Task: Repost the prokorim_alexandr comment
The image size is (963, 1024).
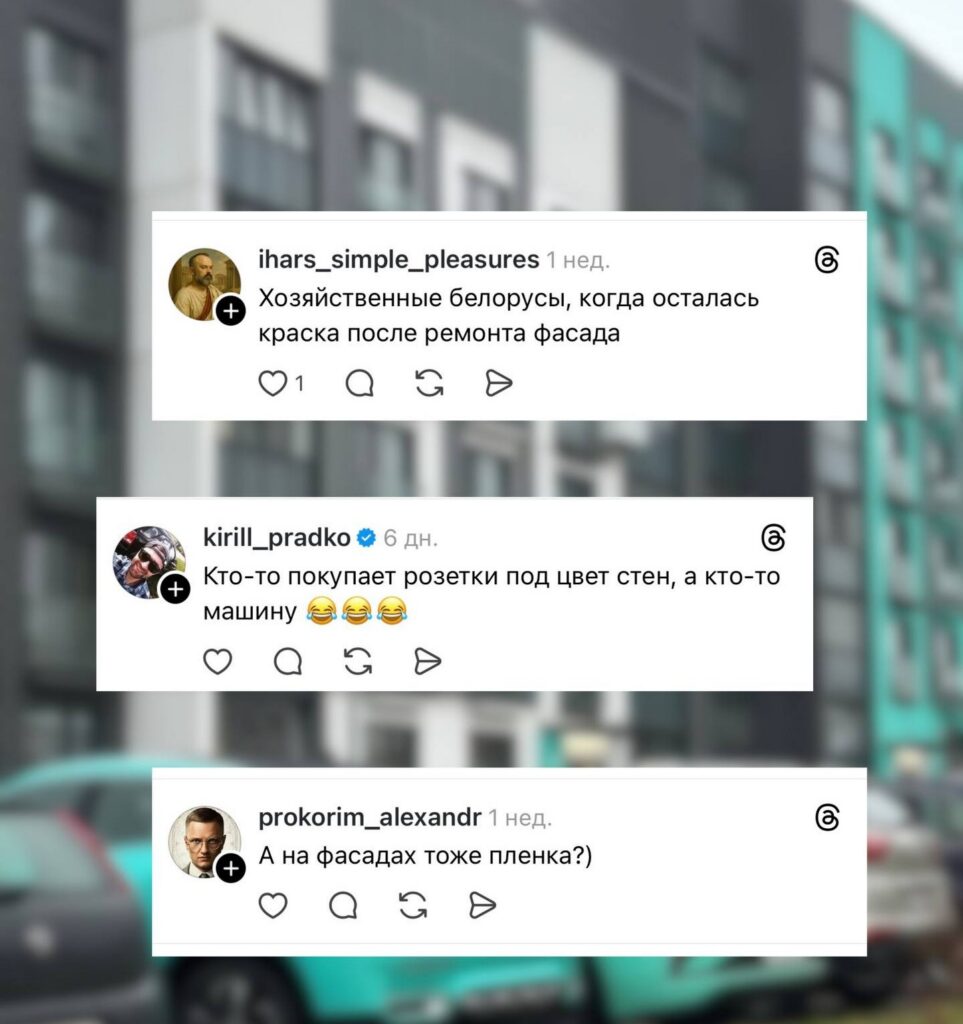Action: pyautogui.click(x=413, y=906)
